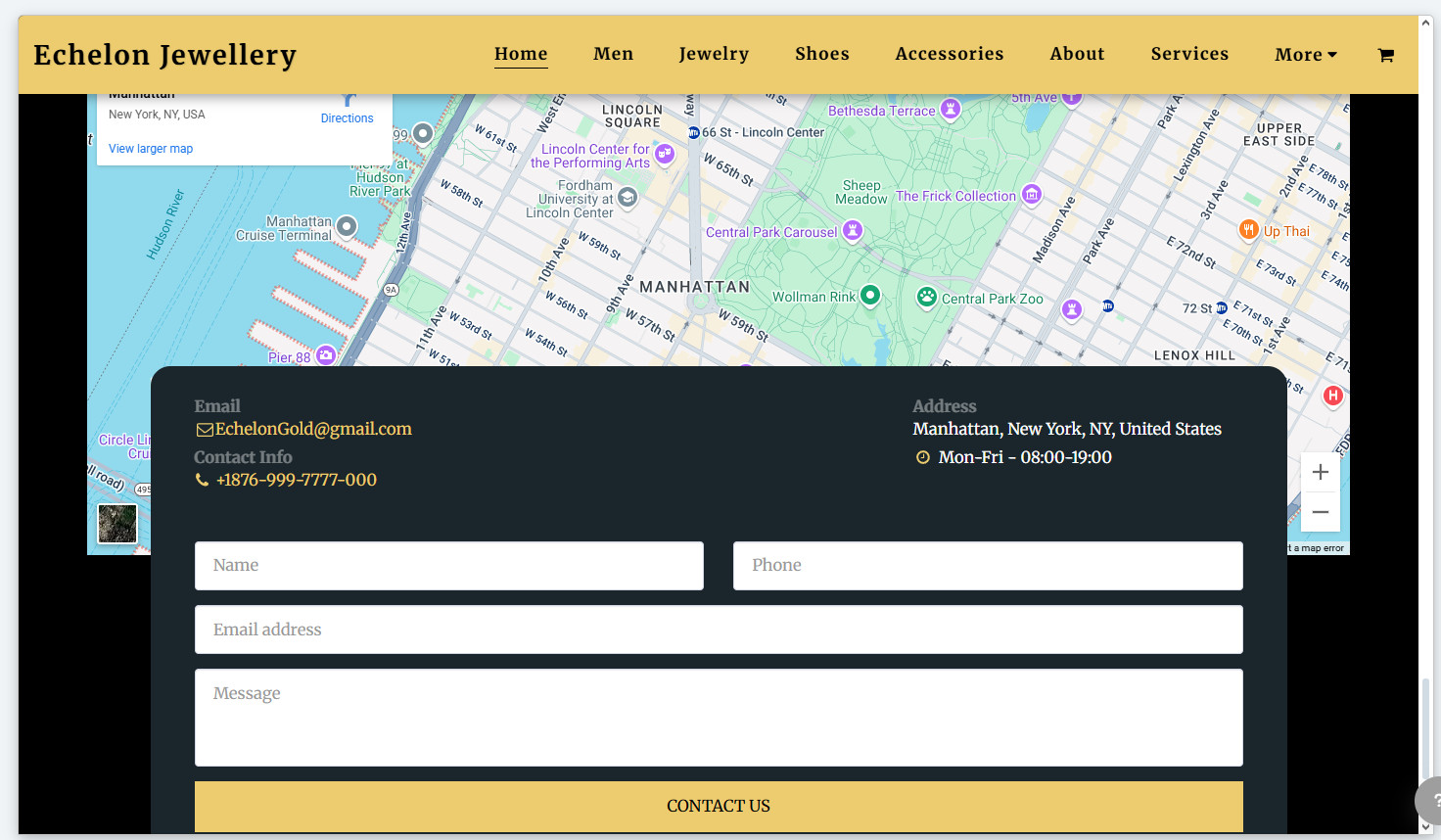The image size is (1441, 840).
Task: Click the phone icon beside number
Action: 202,480
